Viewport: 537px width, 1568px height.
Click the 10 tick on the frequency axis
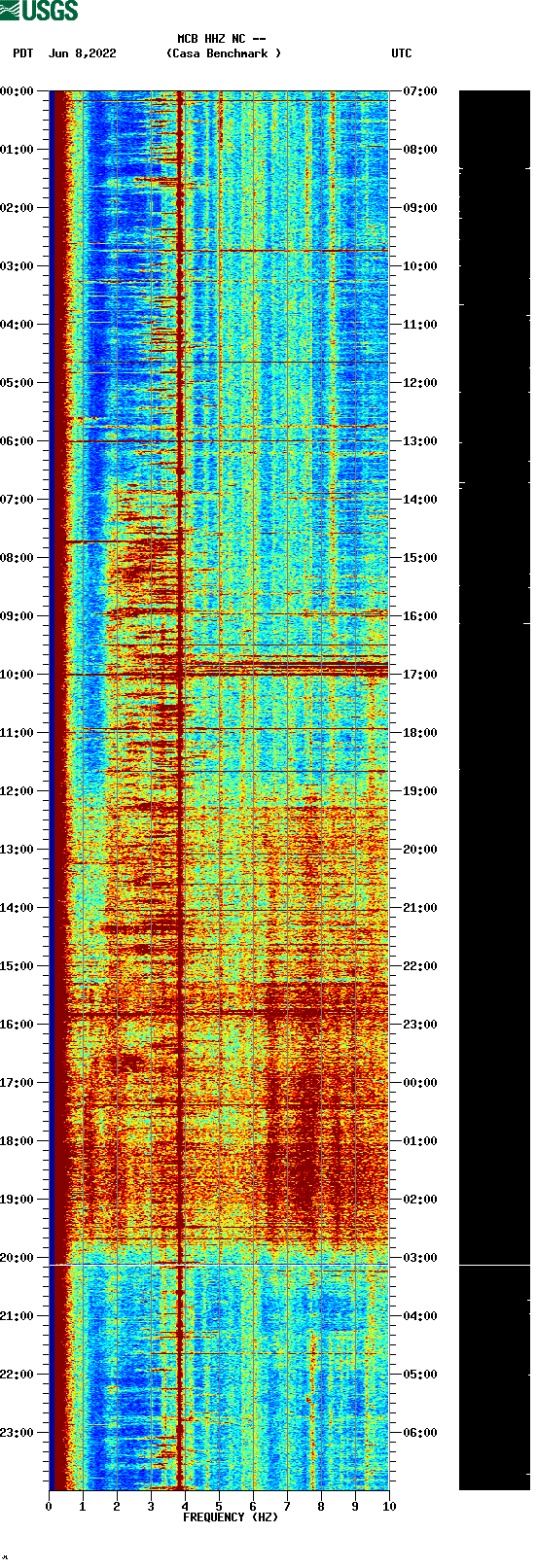pyautogui.click(x=389, y=1506)
